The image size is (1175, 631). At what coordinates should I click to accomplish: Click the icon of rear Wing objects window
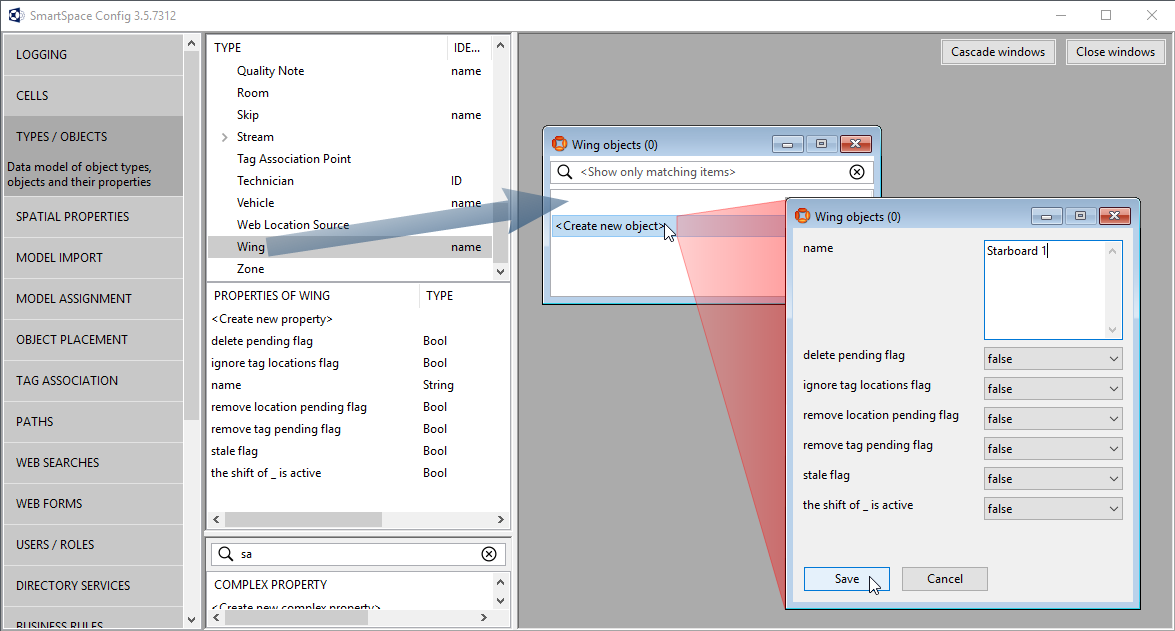tap(559, 144)
